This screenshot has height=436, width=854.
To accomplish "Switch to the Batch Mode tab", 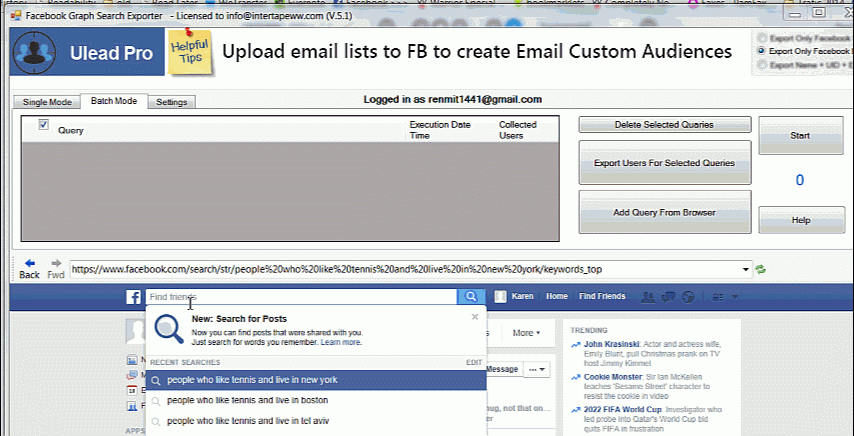I will point(114,101).
